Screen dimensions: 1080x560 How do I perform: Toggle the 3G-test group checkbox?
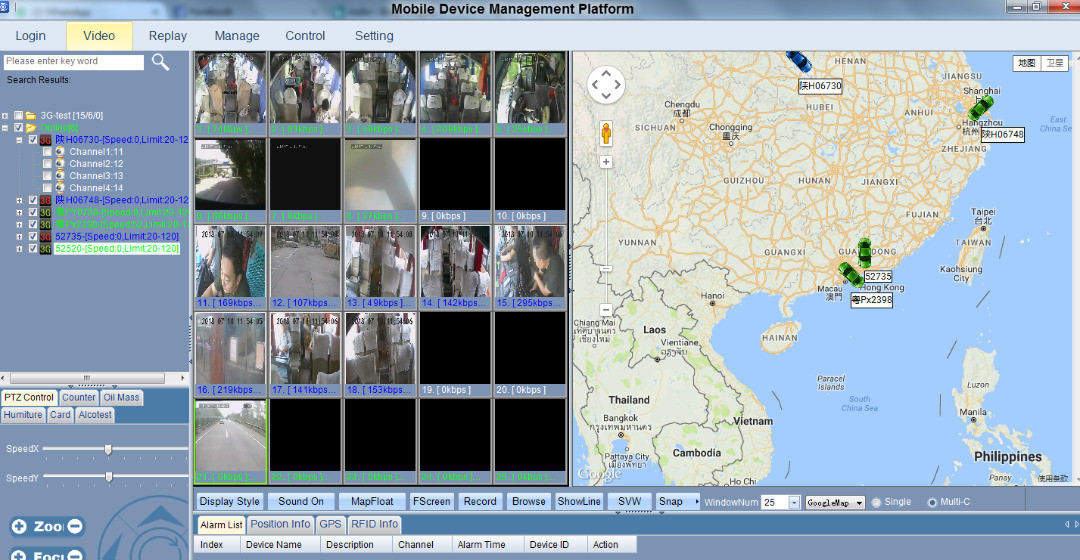tap(19, 116)
